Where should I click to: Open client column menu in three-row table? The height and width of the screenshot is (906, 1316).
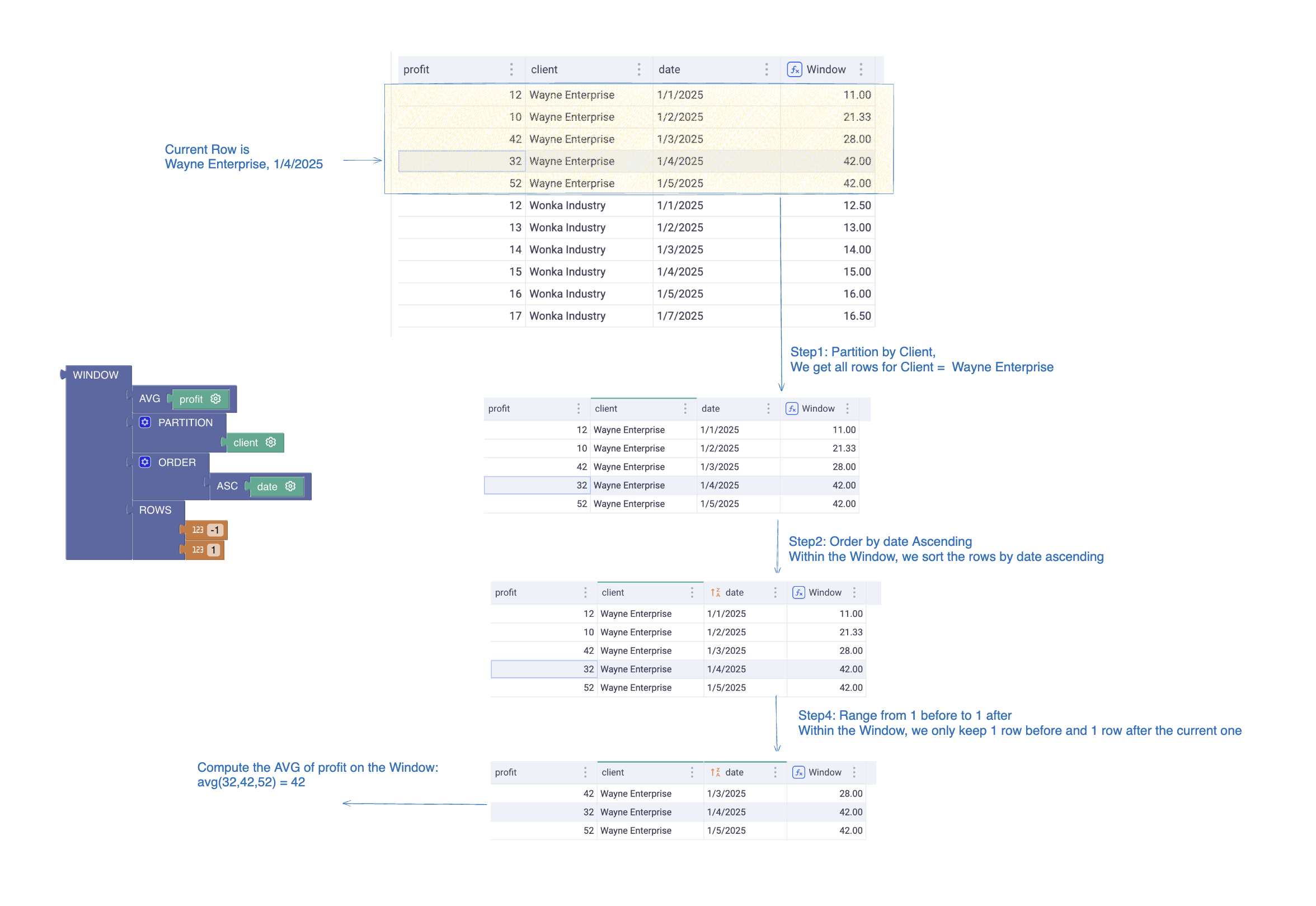[x=692, y=772]
